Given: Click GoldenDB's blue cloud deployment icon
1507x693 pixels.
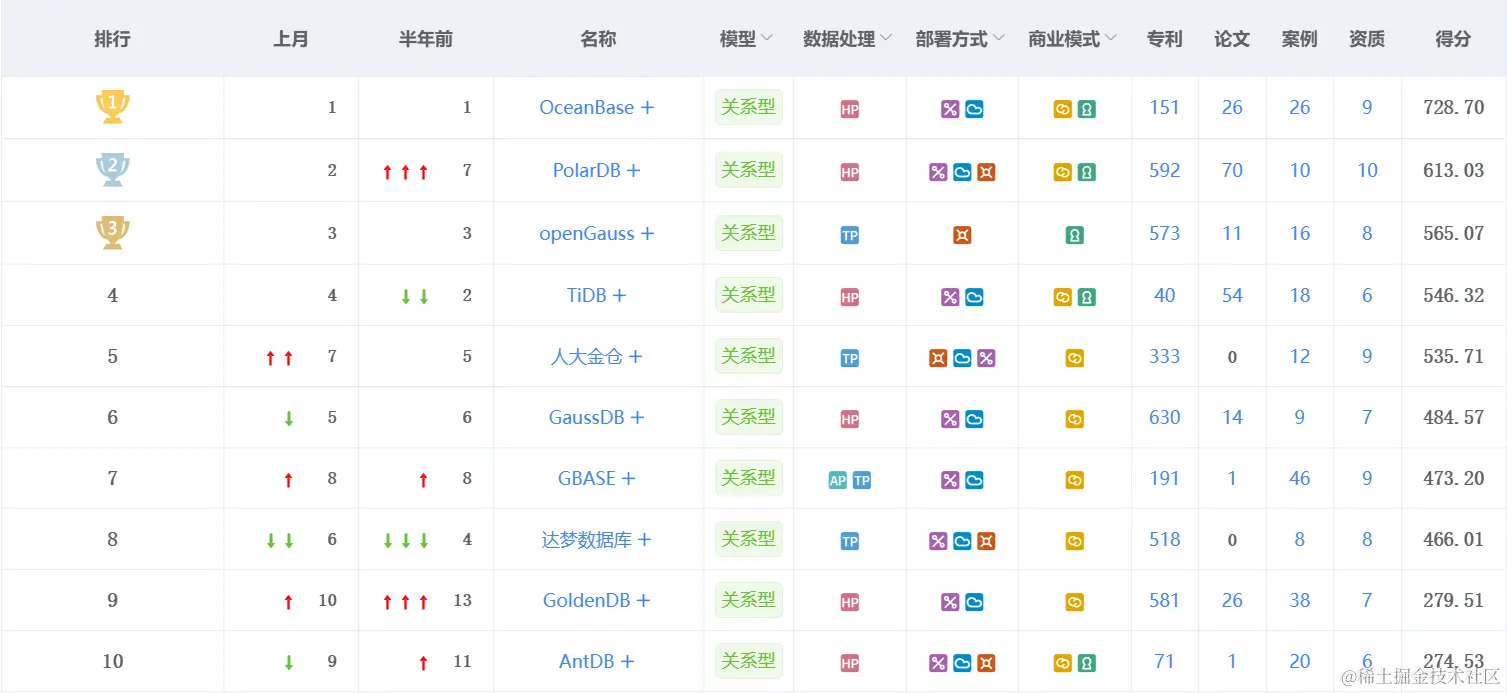Looking at the screenshot, I should 974,603.
